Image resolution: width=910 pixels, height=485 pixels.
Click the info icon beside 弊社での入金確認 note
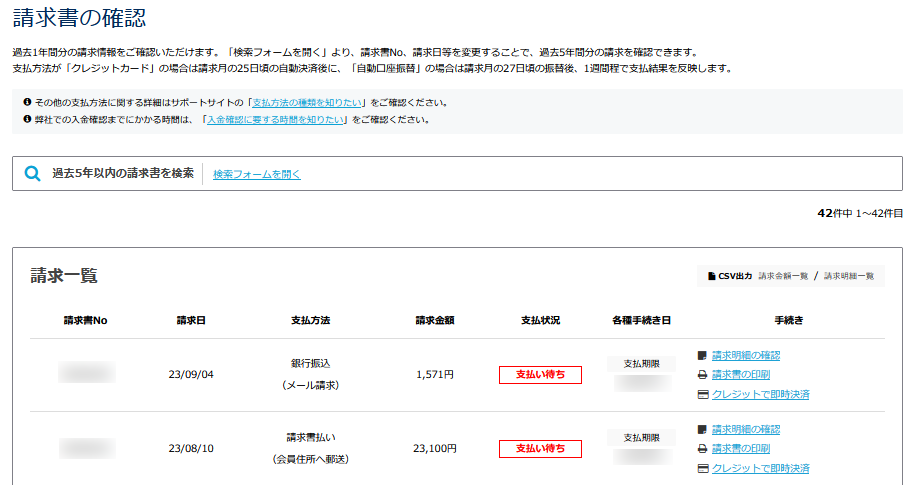click(x=26, y=120)
